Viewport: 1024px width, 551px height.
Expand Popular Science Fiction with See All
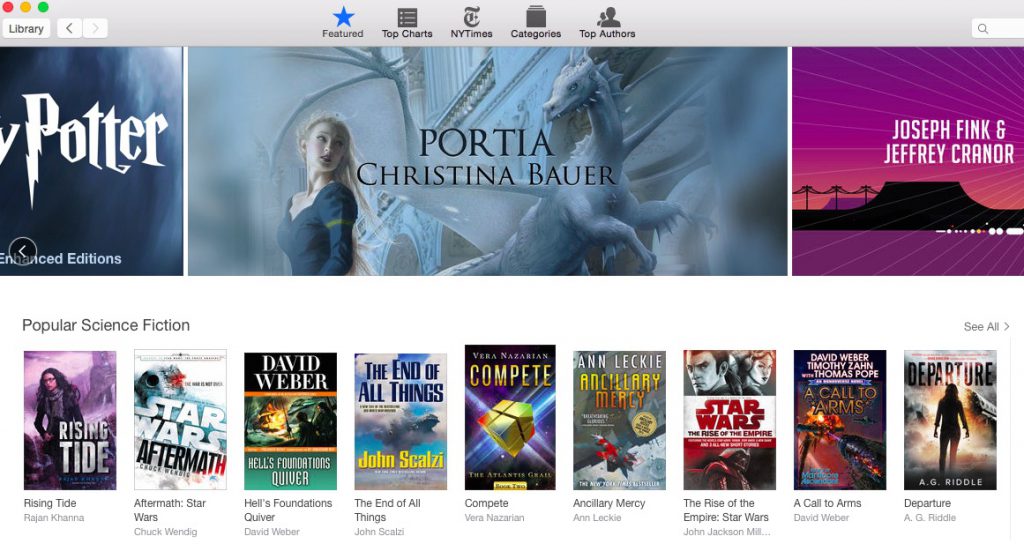point(986,326)
